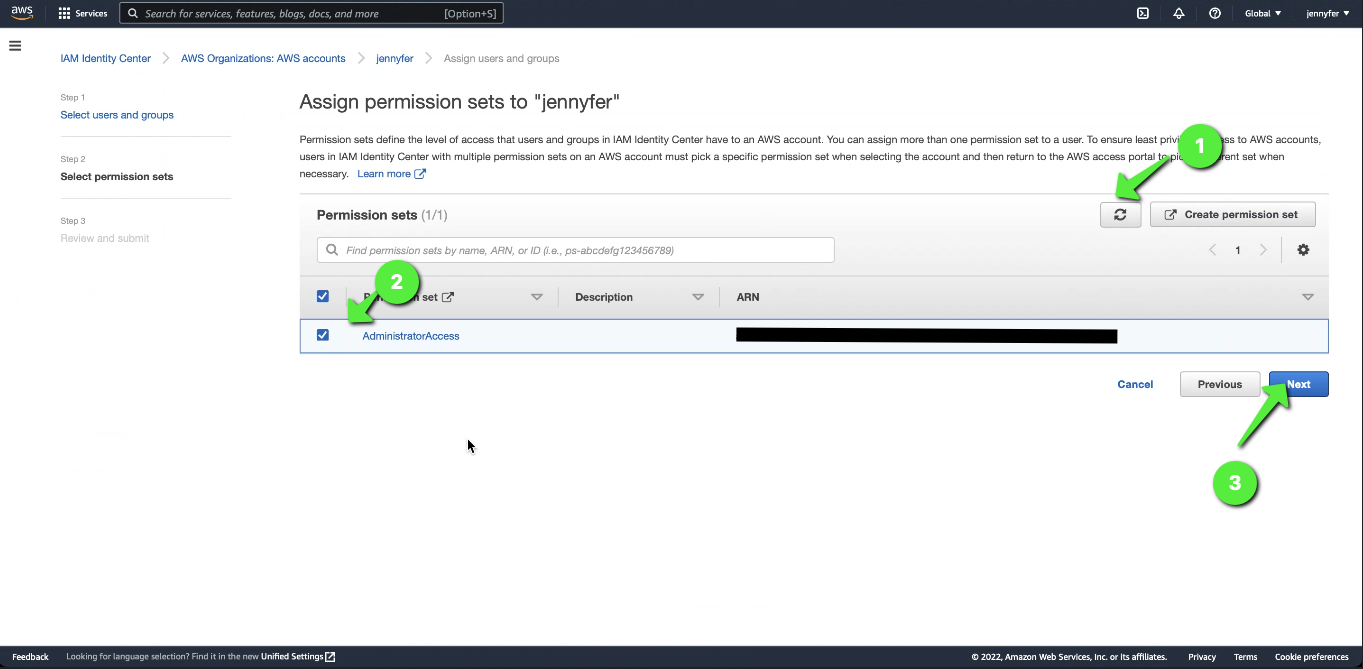Focus the Find permission sets search field

click(575, 250)
